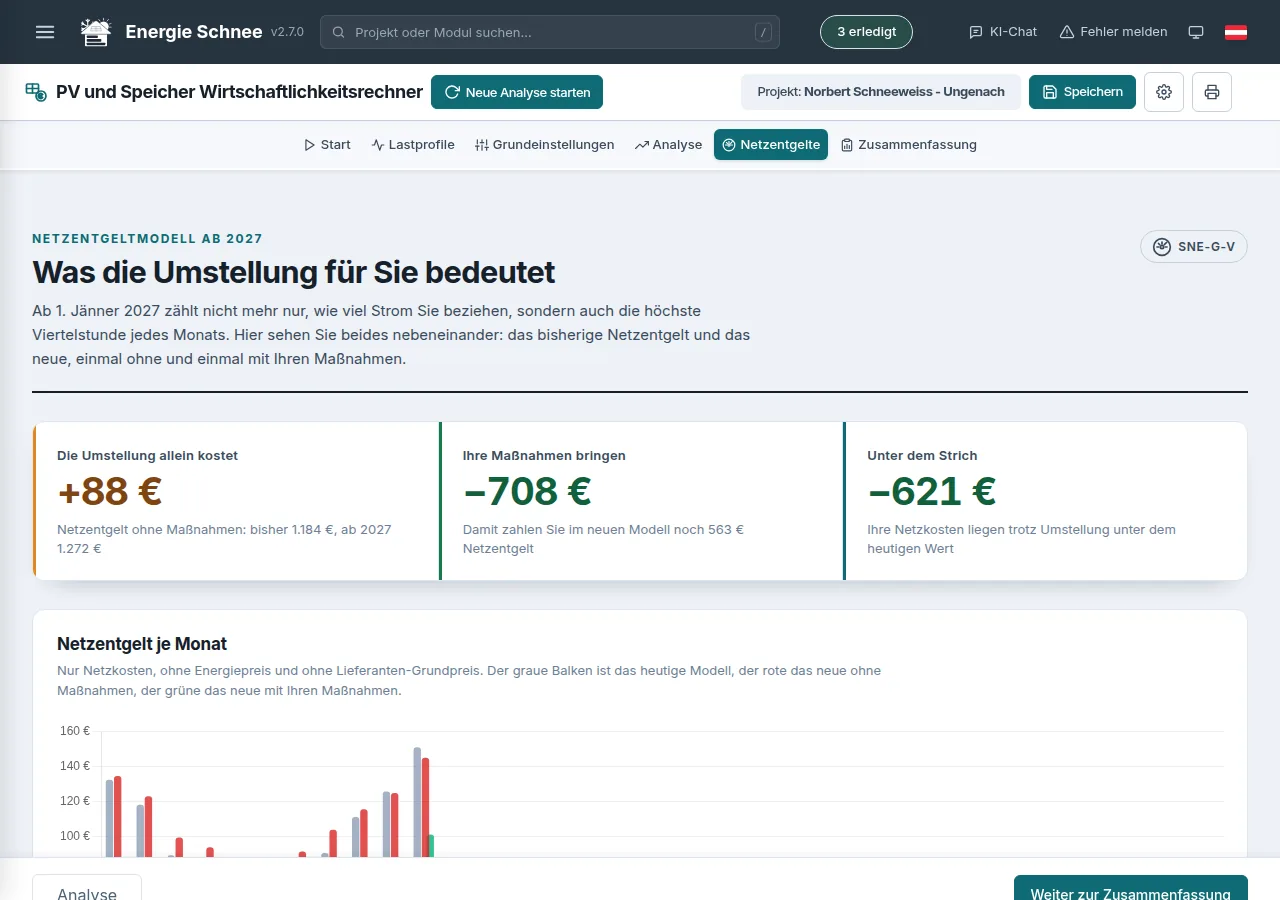The image size is (1280, 900).
Task: Click the −621 € value
Action: 932,491
